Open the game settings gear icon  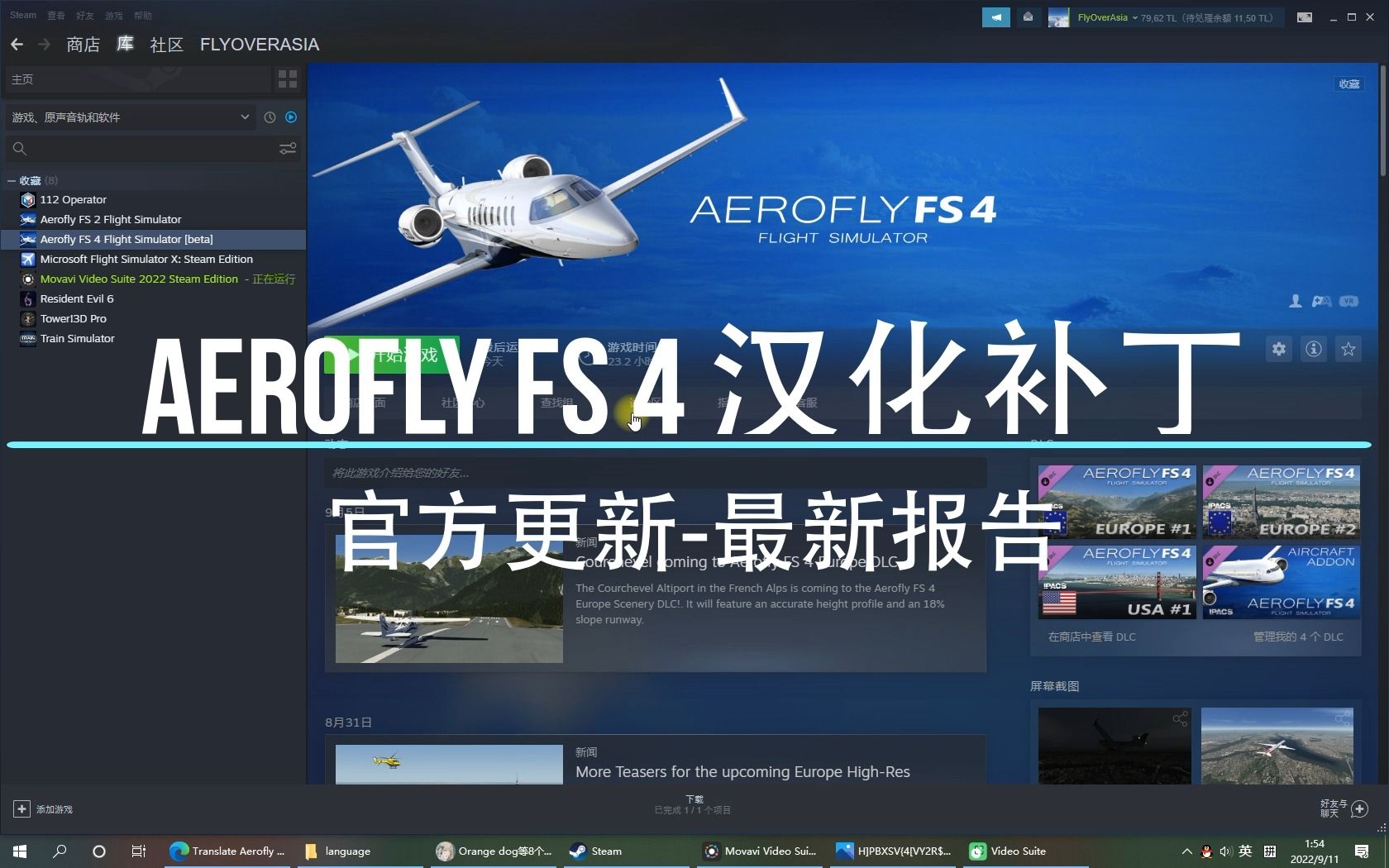[x=1278, y=349]
